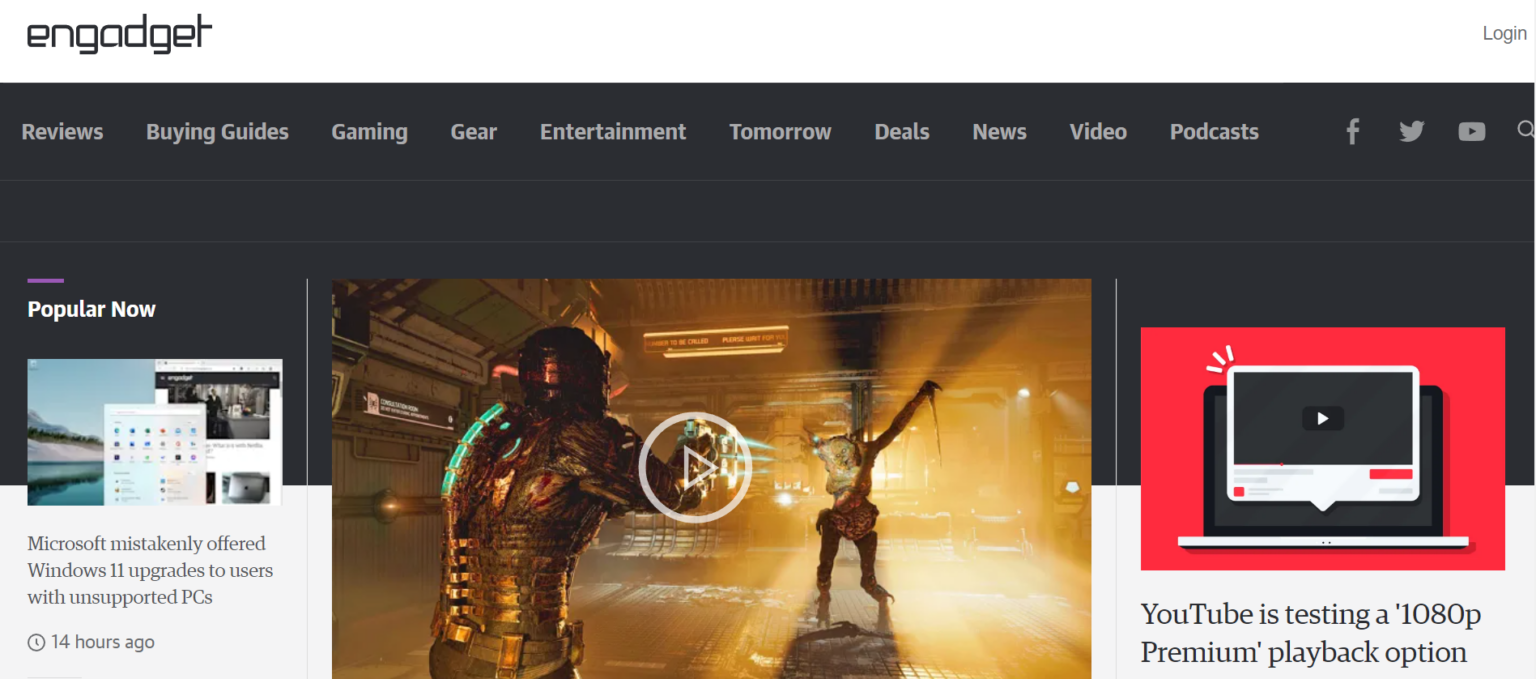Open Engadget's Facebook page icon
This screenshot has width=1536, height=679.
pos(1352,131)
